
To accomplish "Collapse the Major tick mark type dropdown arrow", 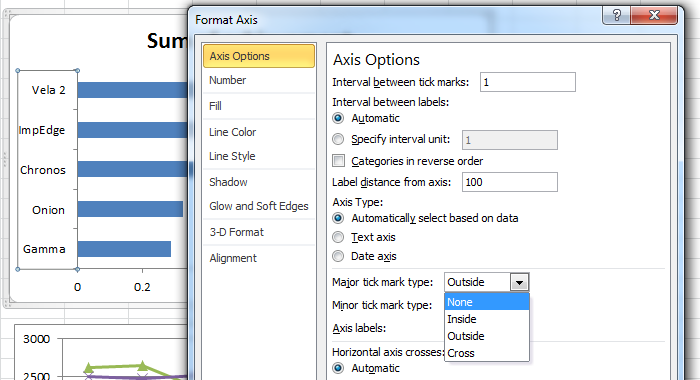I will [519, 282].
